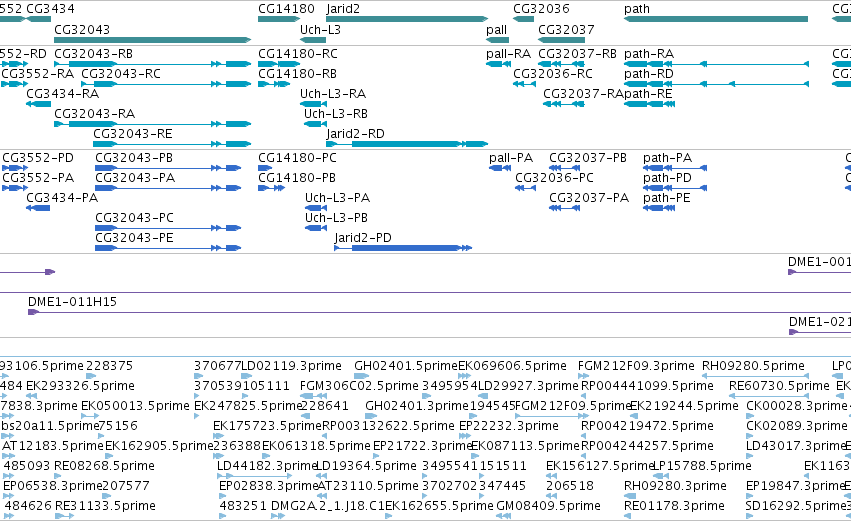
Task: Click protein CG32043-PE label
Action: pyautogui.click(x=134, y=238)
